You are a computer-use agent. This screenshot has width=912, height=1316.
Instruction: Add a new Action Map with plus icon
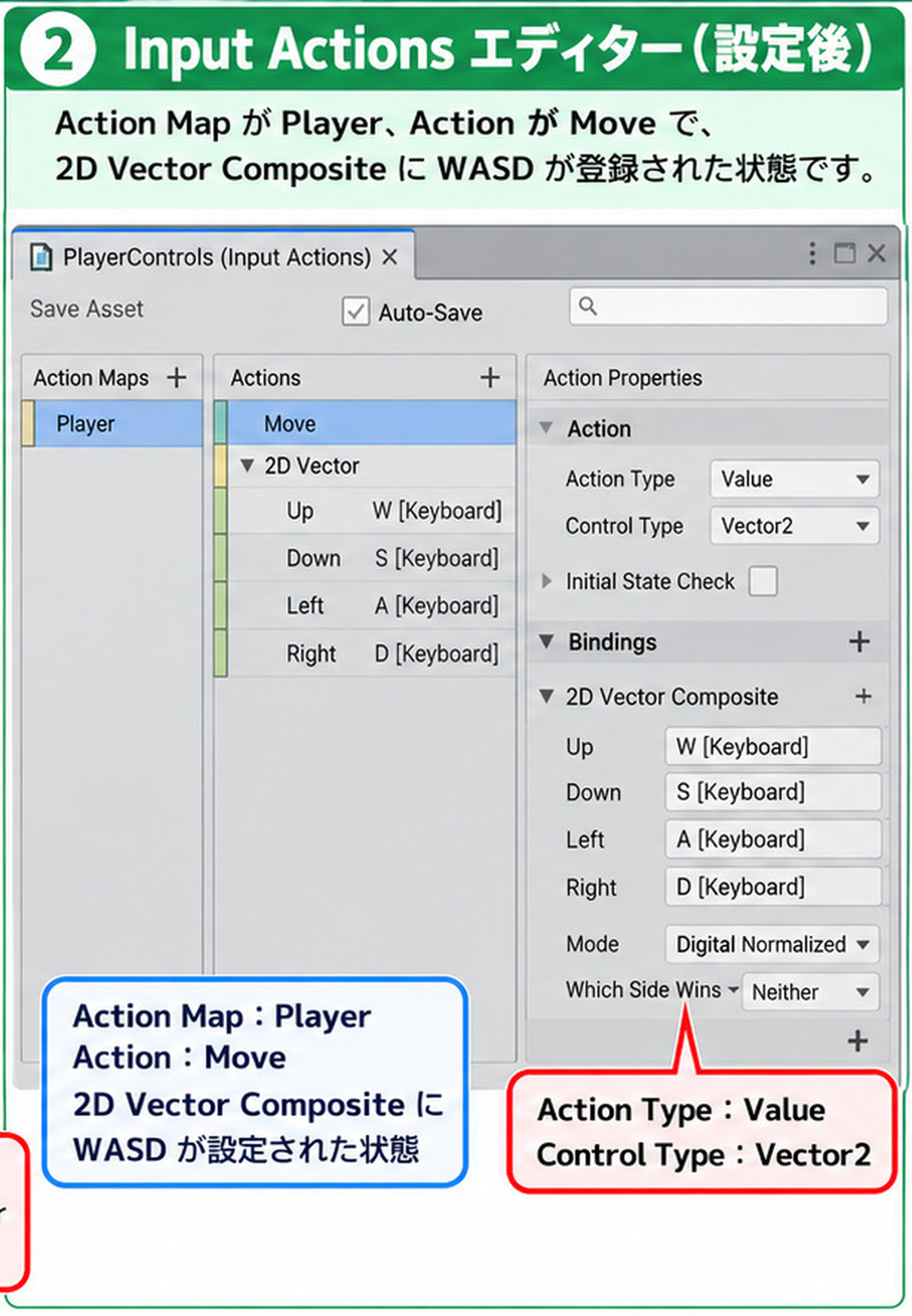click(x=176, y=378)
